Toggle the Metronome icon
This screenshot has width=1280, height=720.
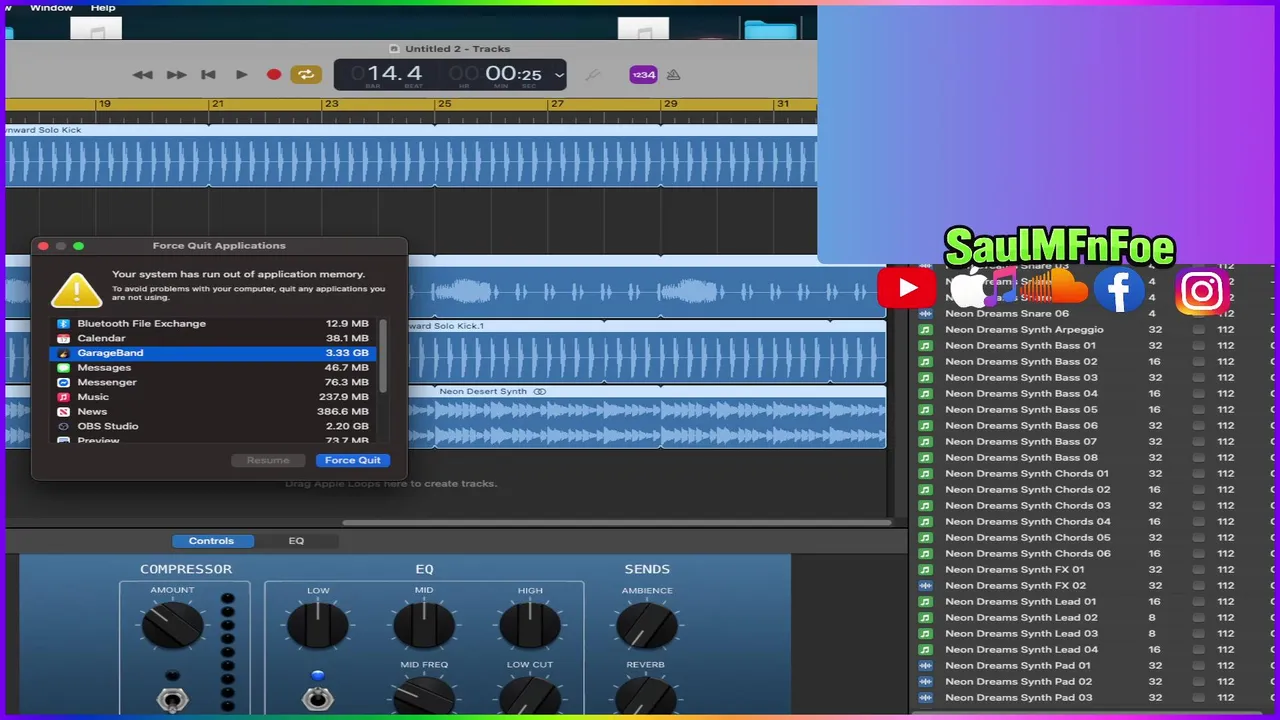tap(673, 75)
